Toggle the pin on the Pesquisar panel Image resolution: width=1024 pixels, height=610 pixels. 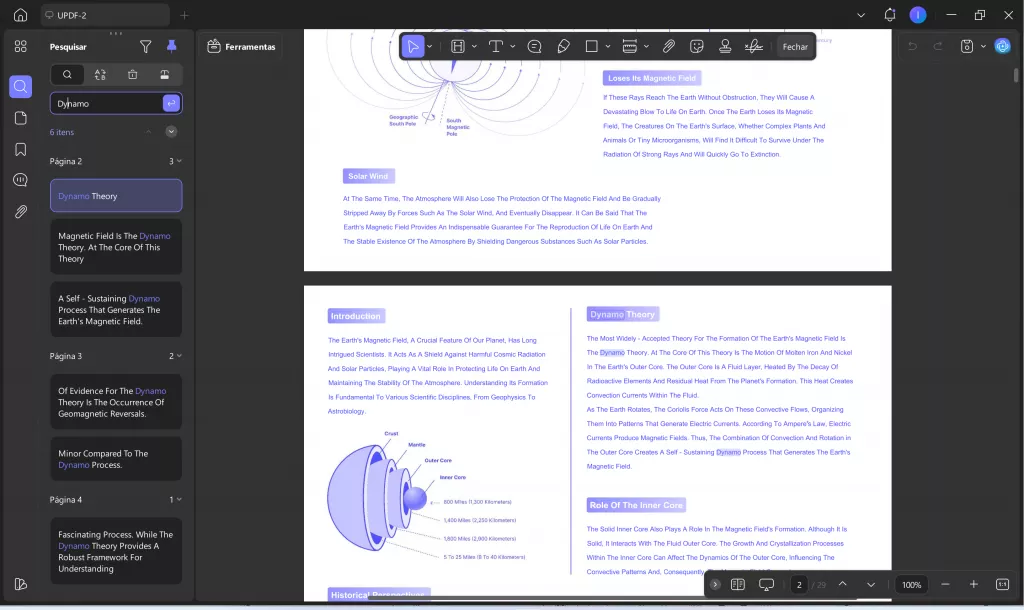(x=171, y=46)
